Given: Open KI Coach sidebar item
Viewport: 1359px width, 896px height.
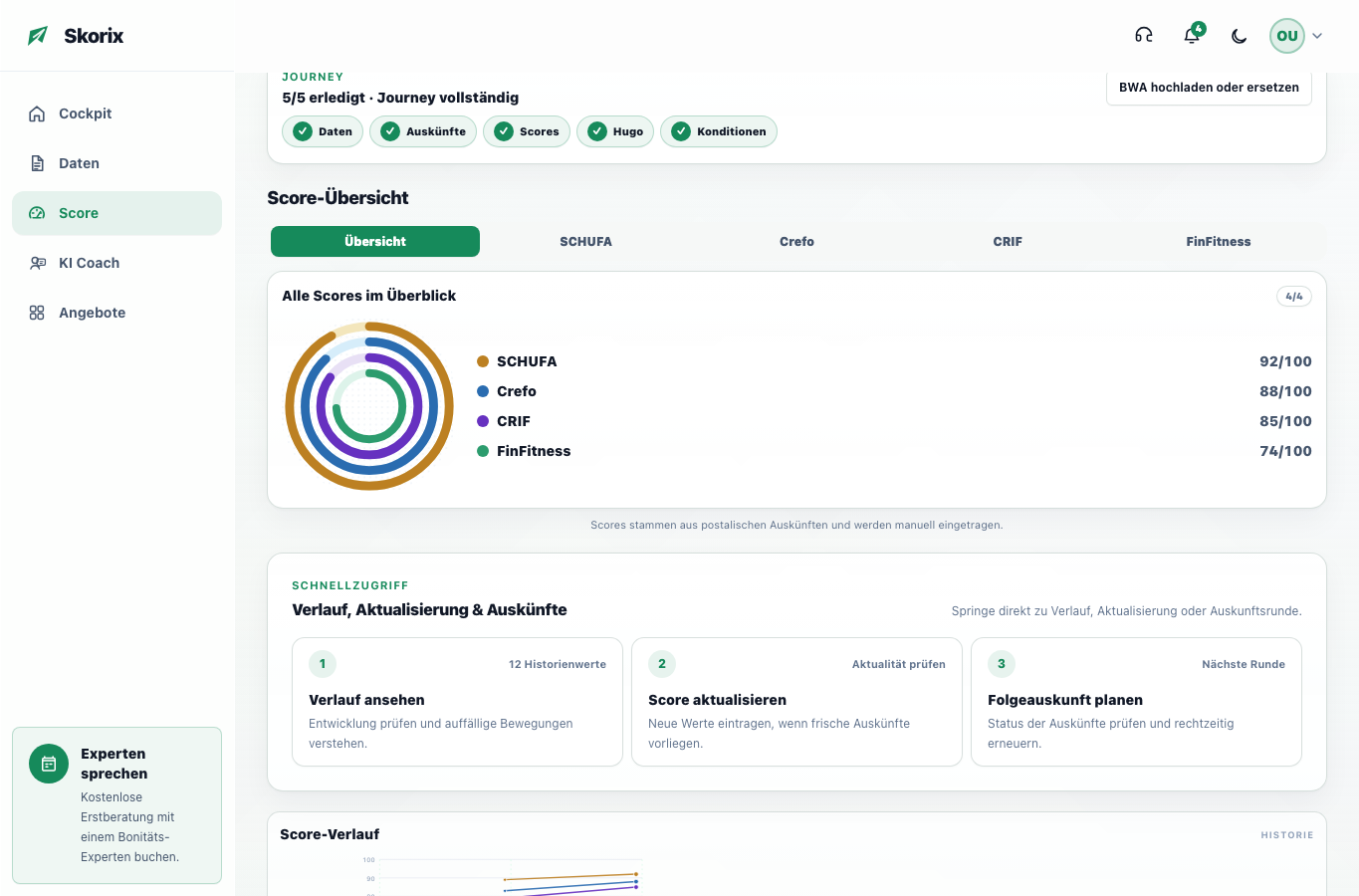Looking at the screenshot, I should pyautogui.click(x=116, y=263).
